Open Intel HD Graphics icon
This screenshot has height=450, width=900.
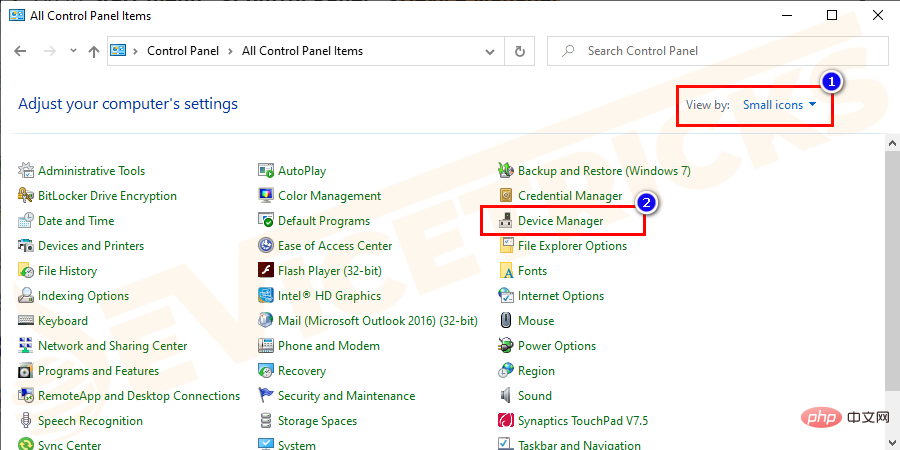266,296
